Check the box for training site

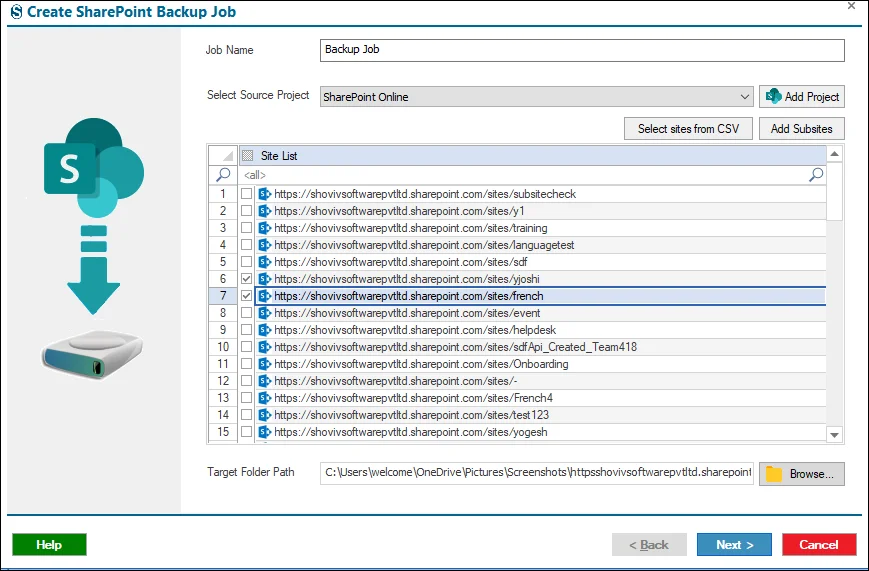pos(247,228)
